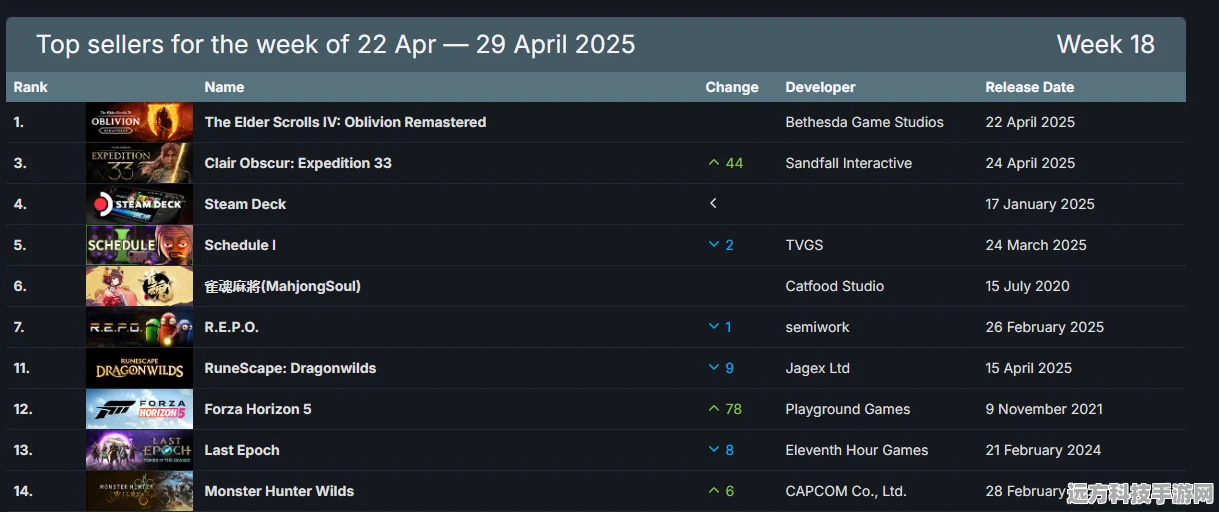
Task: Open the Last Epoch game thumbnail
Action: point(139,450)
